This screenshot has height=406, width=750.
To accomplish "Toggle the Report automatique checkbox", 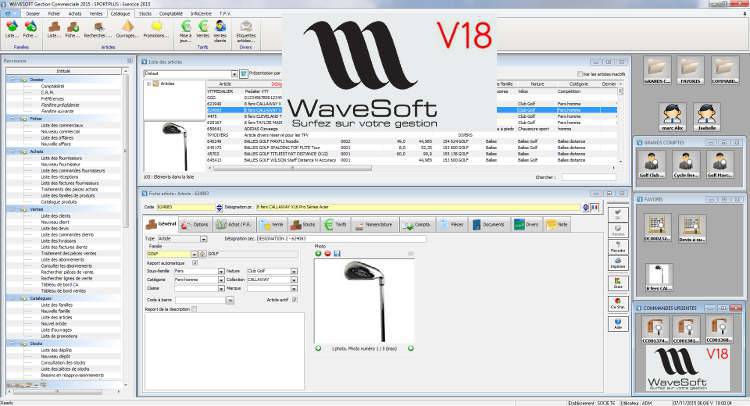I will pyautogui.click(x=195, y=263).
